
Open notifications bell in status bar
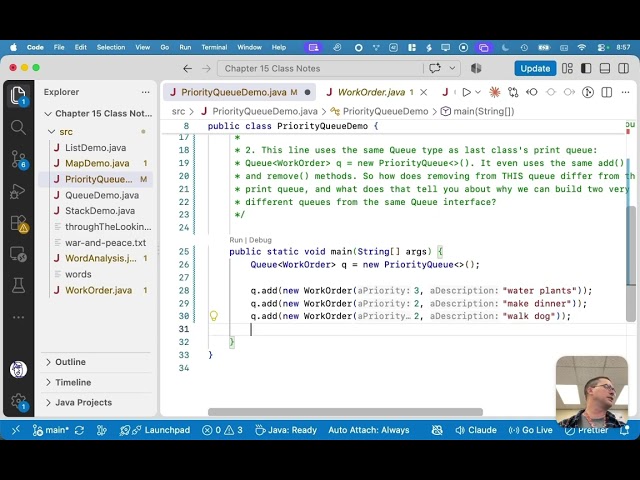click(624, 430)
